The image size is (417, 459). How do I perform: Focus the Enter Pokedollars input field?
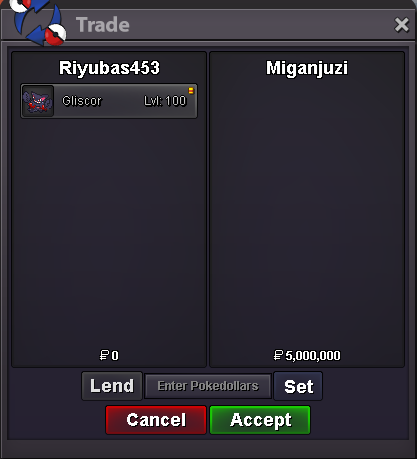(208, 386)
